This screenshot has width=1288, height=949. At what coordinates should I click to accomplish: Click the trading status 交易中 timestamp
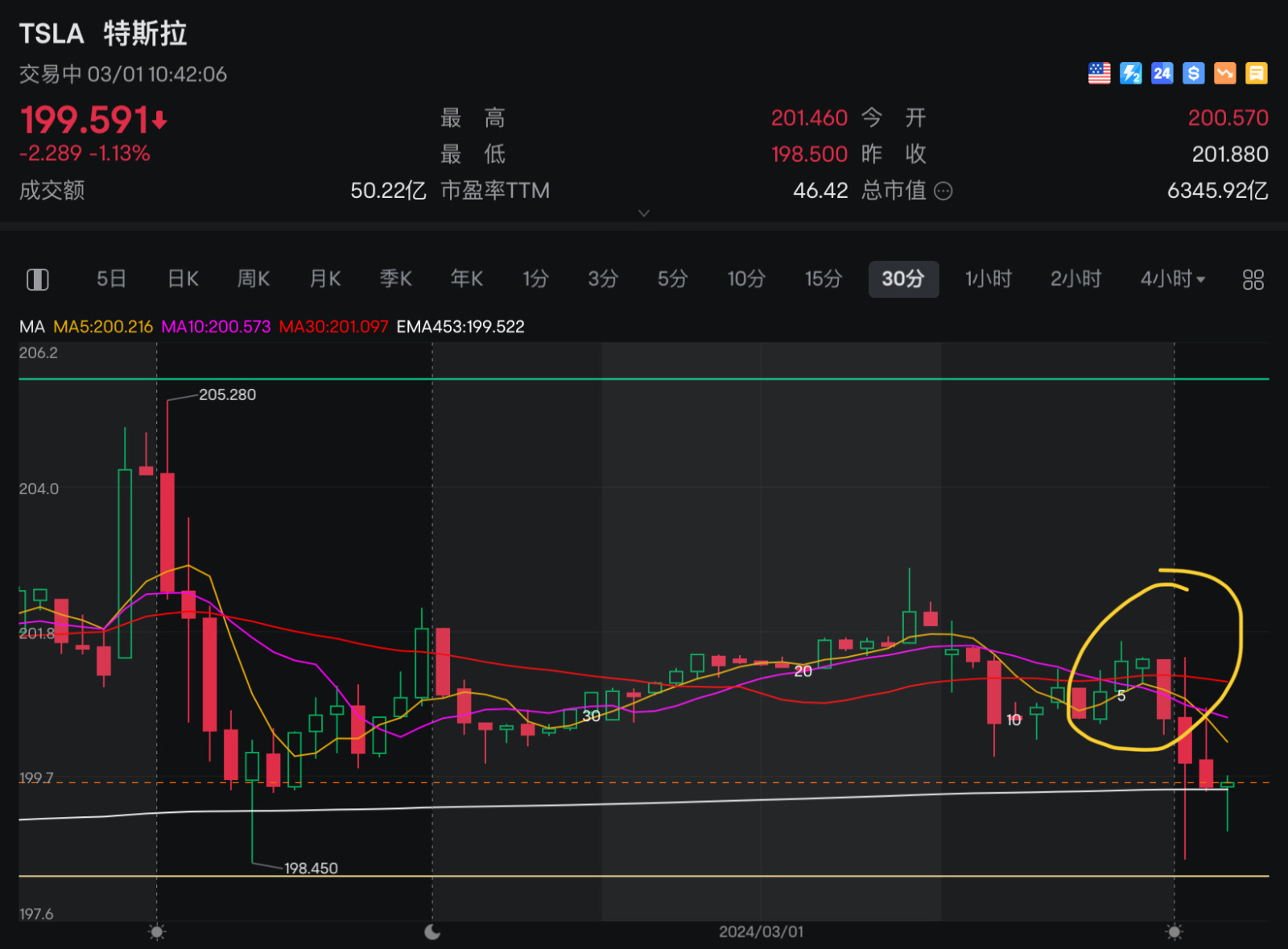coord(123,74)
